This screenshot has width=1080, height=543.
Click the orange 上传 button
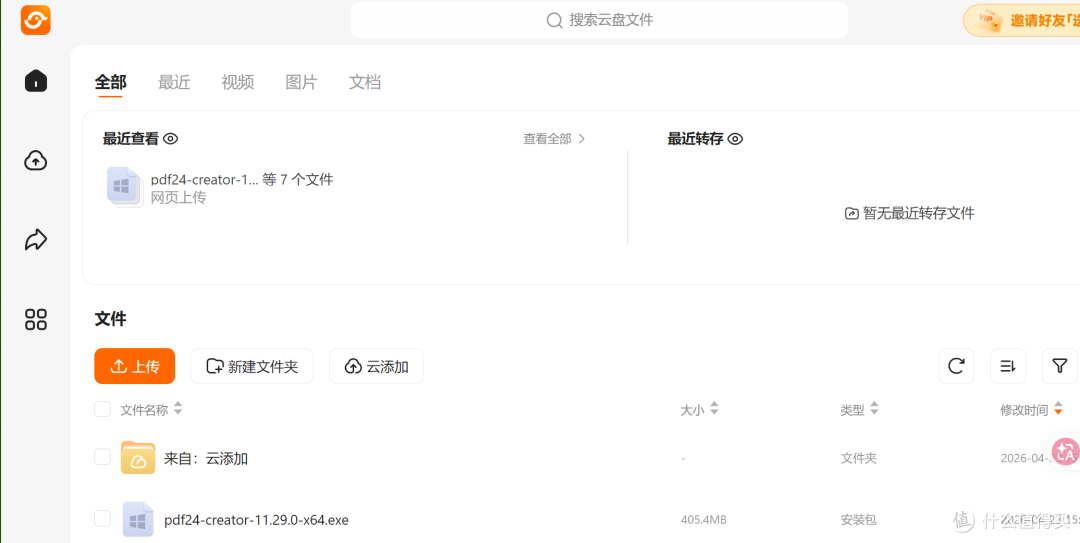(134, 366)
